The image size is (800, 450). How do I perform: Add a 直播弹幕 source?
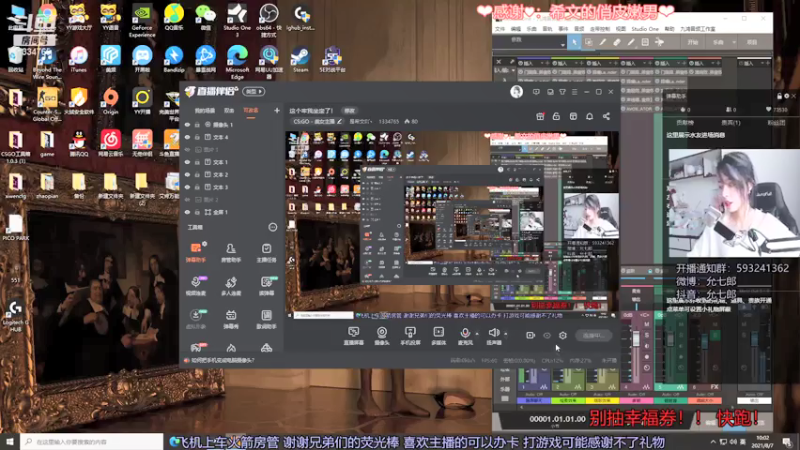click(x=353, y=336)
